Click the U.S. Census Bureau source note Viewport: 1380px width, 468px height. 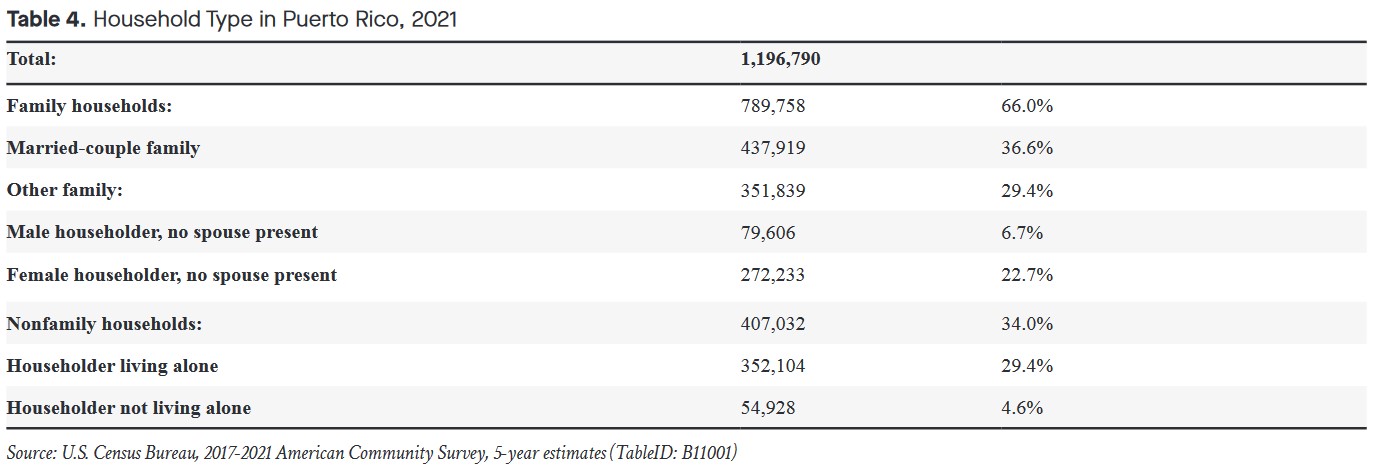(x=372, y=453)
